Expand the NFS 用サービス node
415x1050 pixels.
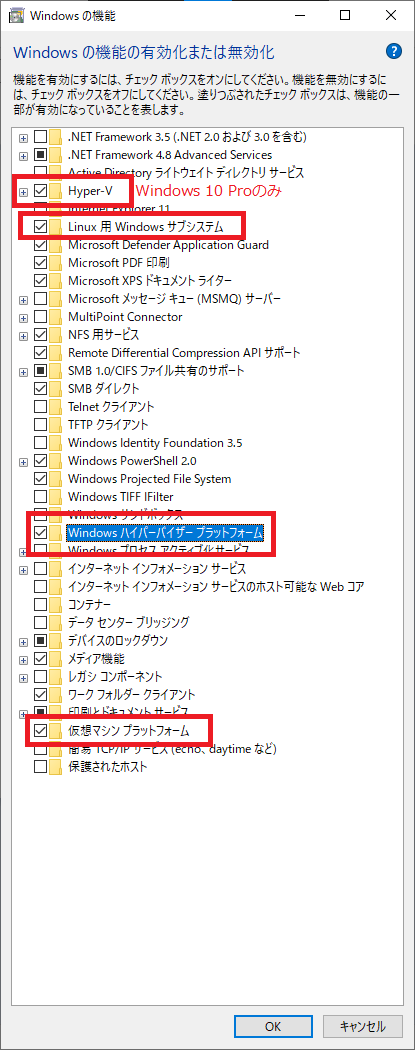click(23, 335)
